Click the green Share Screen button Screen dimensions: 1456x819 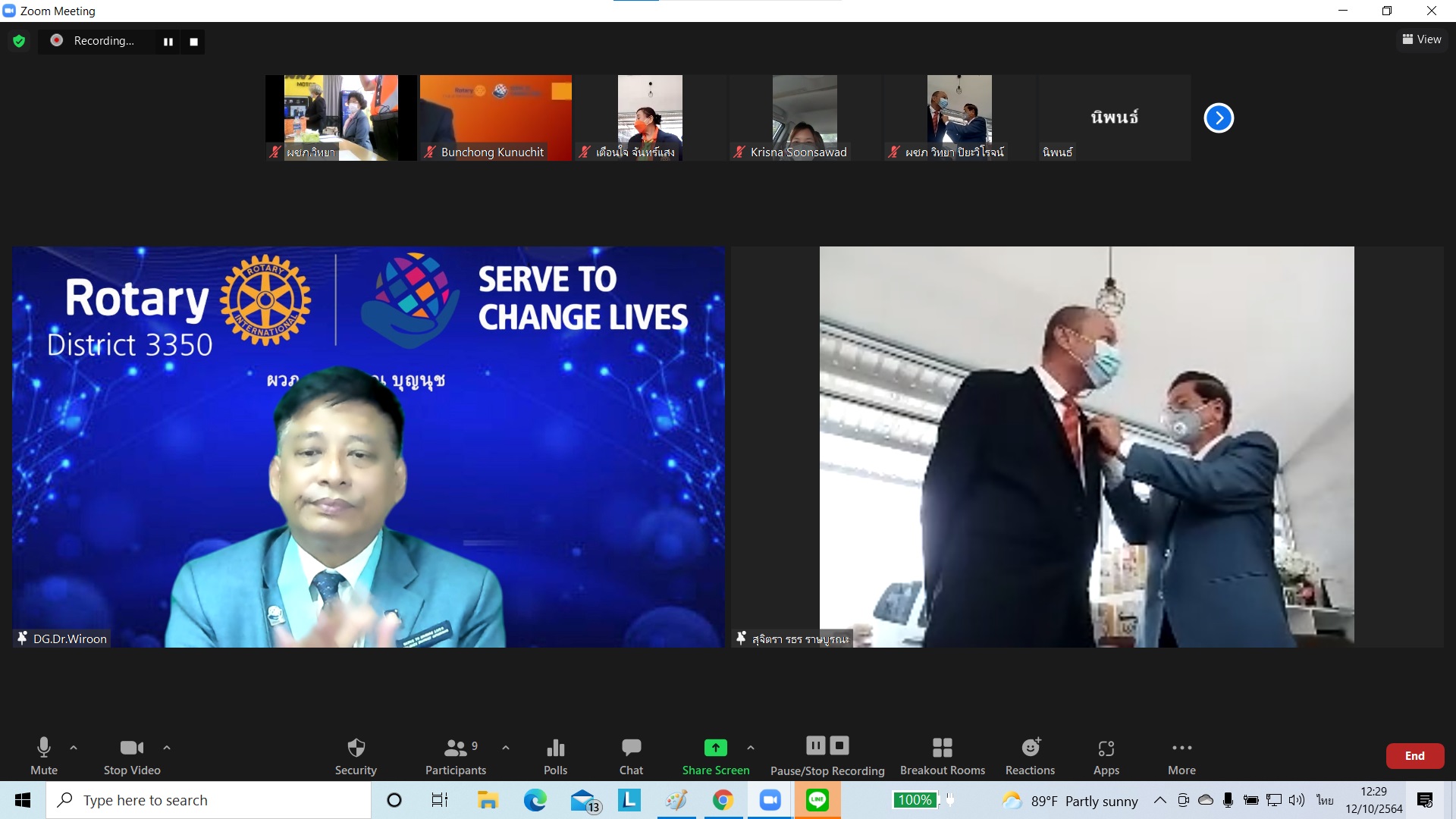[716, 755]
